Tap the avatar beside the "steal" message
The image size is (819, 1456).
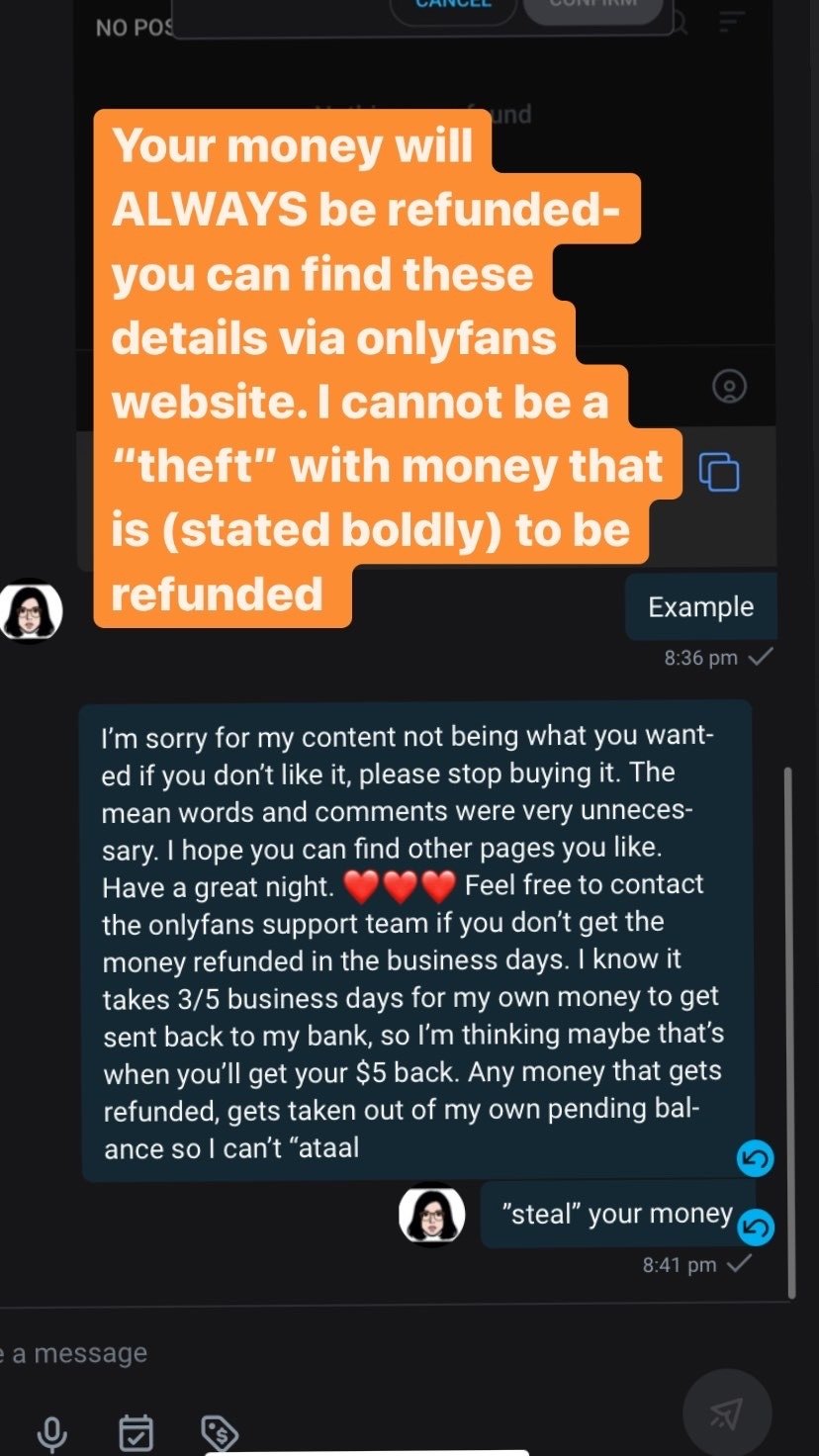(432, 1214)
